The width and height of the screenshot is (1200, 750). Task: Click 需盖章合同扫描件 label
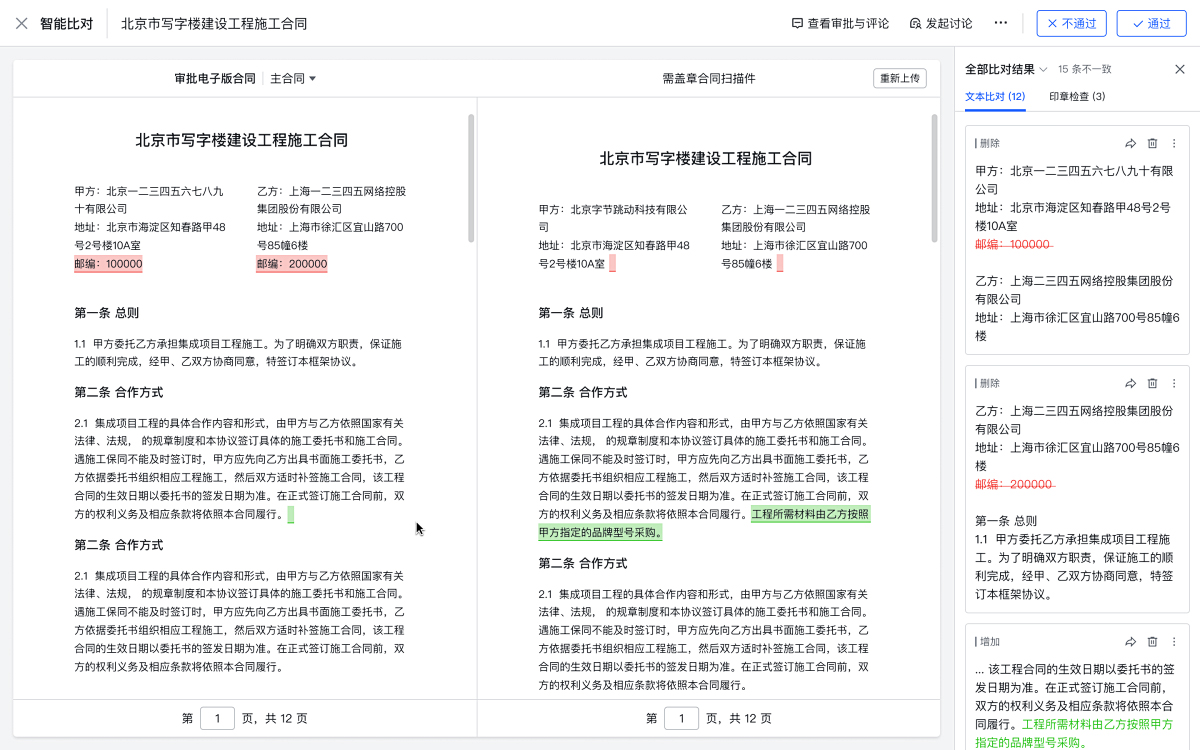[709, 78]
